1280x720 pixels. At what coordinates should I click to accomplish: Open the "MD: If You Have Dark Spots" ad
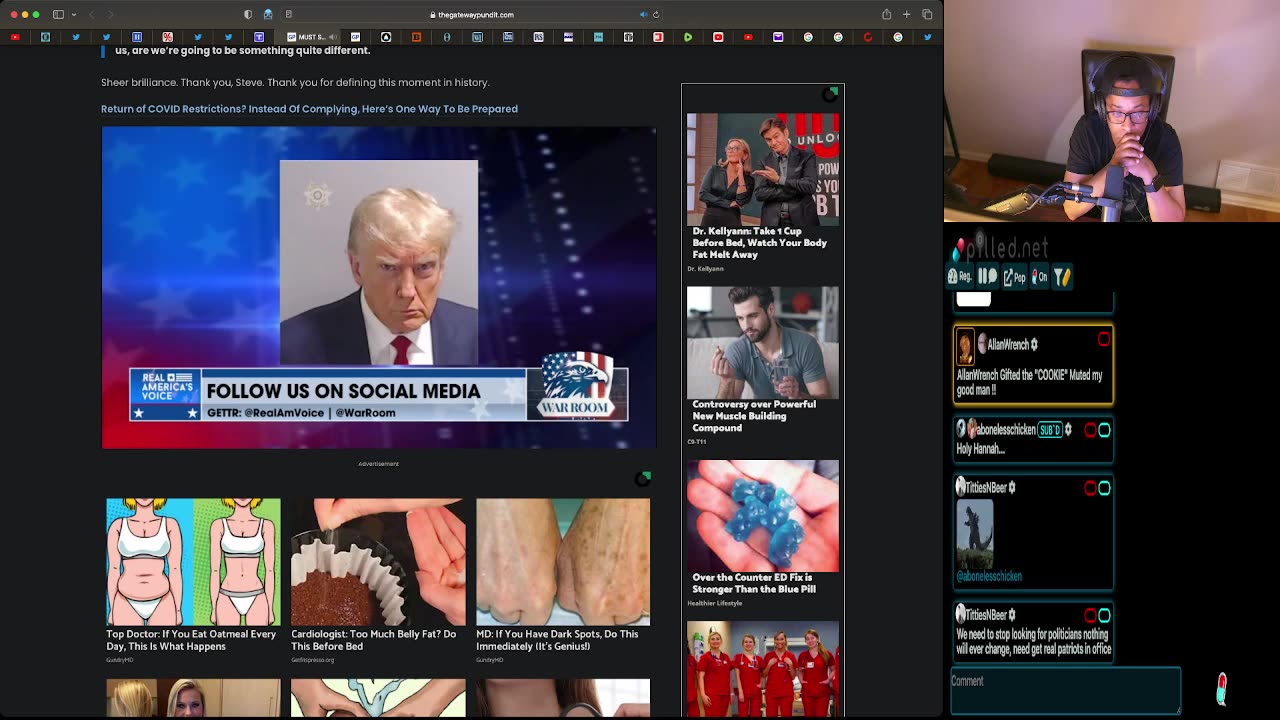pyautogui.click(x=556, y=640)
